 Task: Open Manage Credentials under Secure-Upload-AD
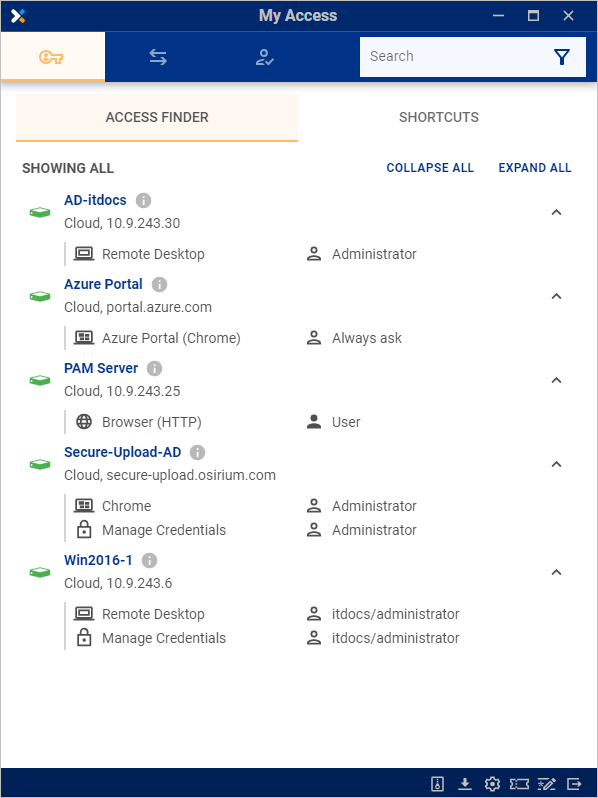click(164, 530)
